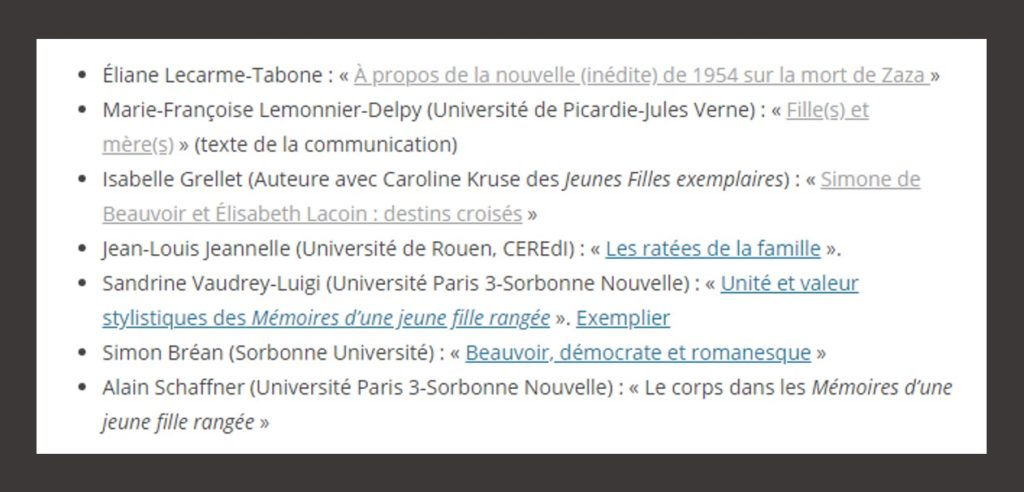Open the "Les ratées de la famille" link
The image size is (1024, 492).
coord(712,249)
